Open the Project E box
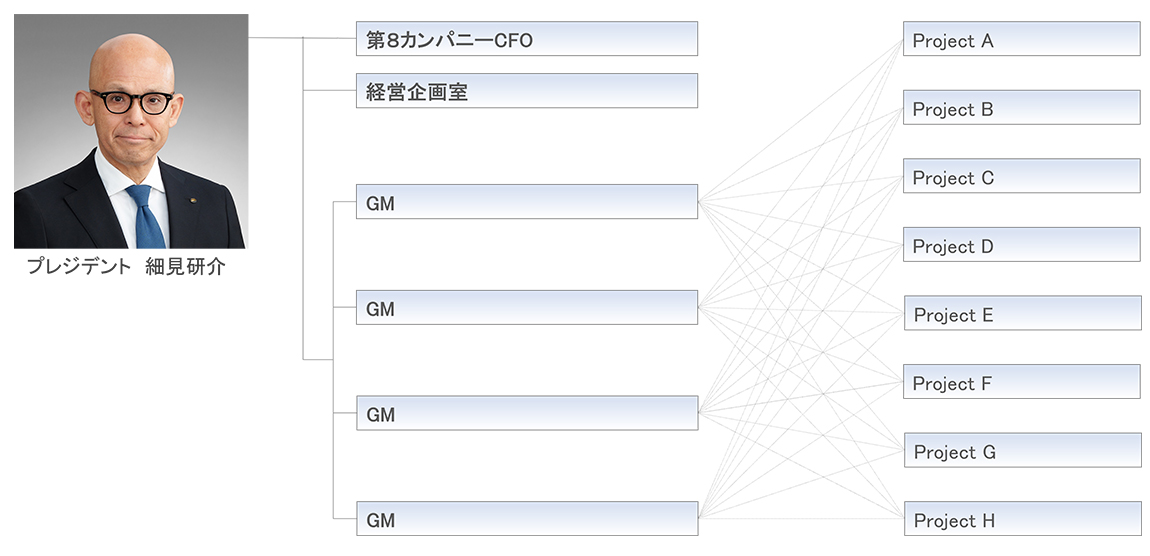This screenshot has height=556, width=1150. pyautogui.click(x=1022, y=313)
